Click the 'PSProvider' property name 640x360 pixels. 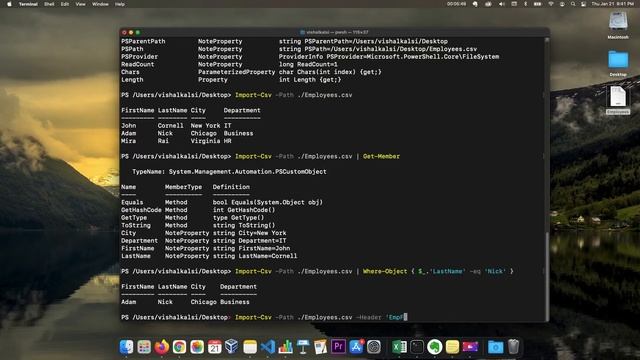[x=139, y=57]
